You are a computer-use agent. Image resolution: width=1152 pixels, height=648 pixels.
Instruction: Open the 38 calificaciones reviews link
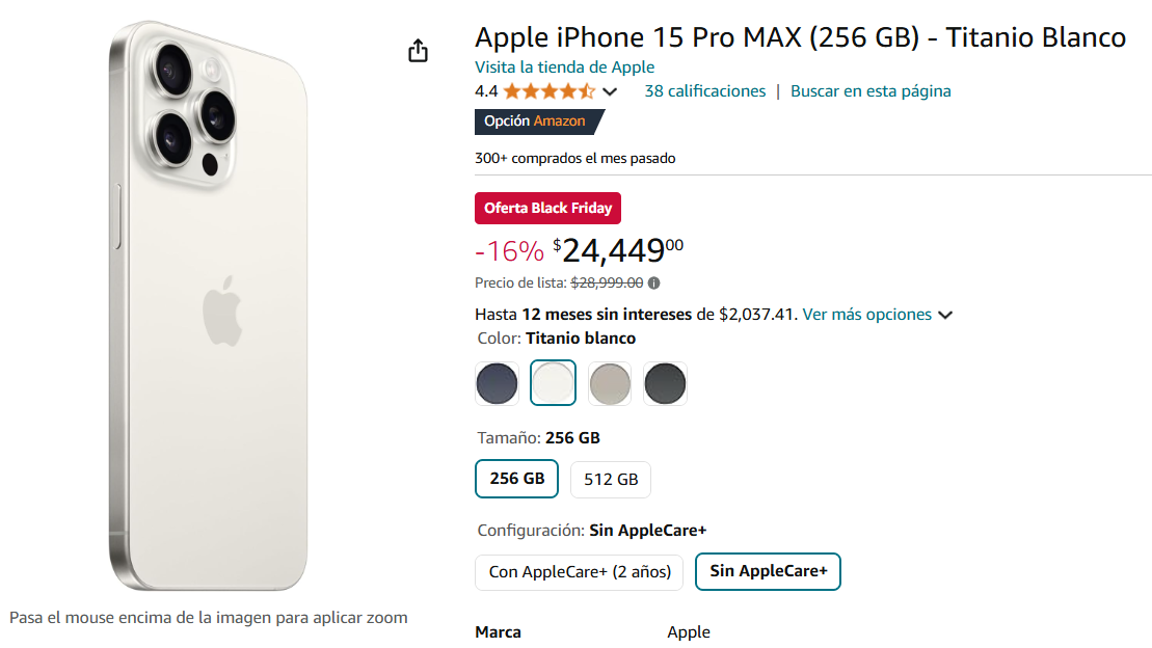pos(705,90)
